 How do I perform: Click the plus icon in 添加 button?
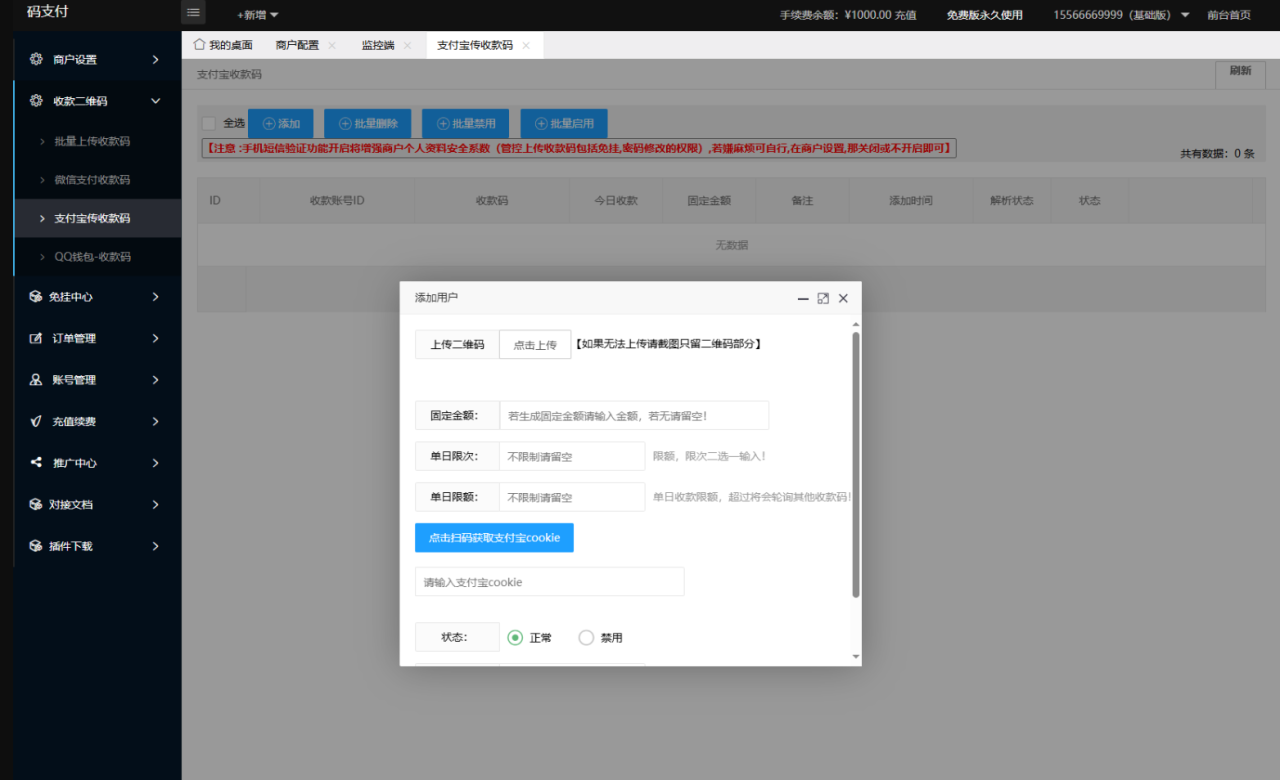[269, 124]
